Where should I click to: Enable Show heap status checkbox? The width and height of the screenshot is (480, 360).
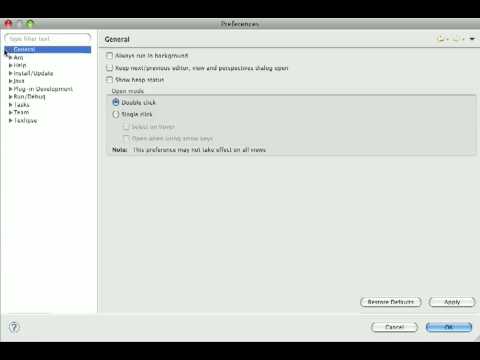coord(109,80)
